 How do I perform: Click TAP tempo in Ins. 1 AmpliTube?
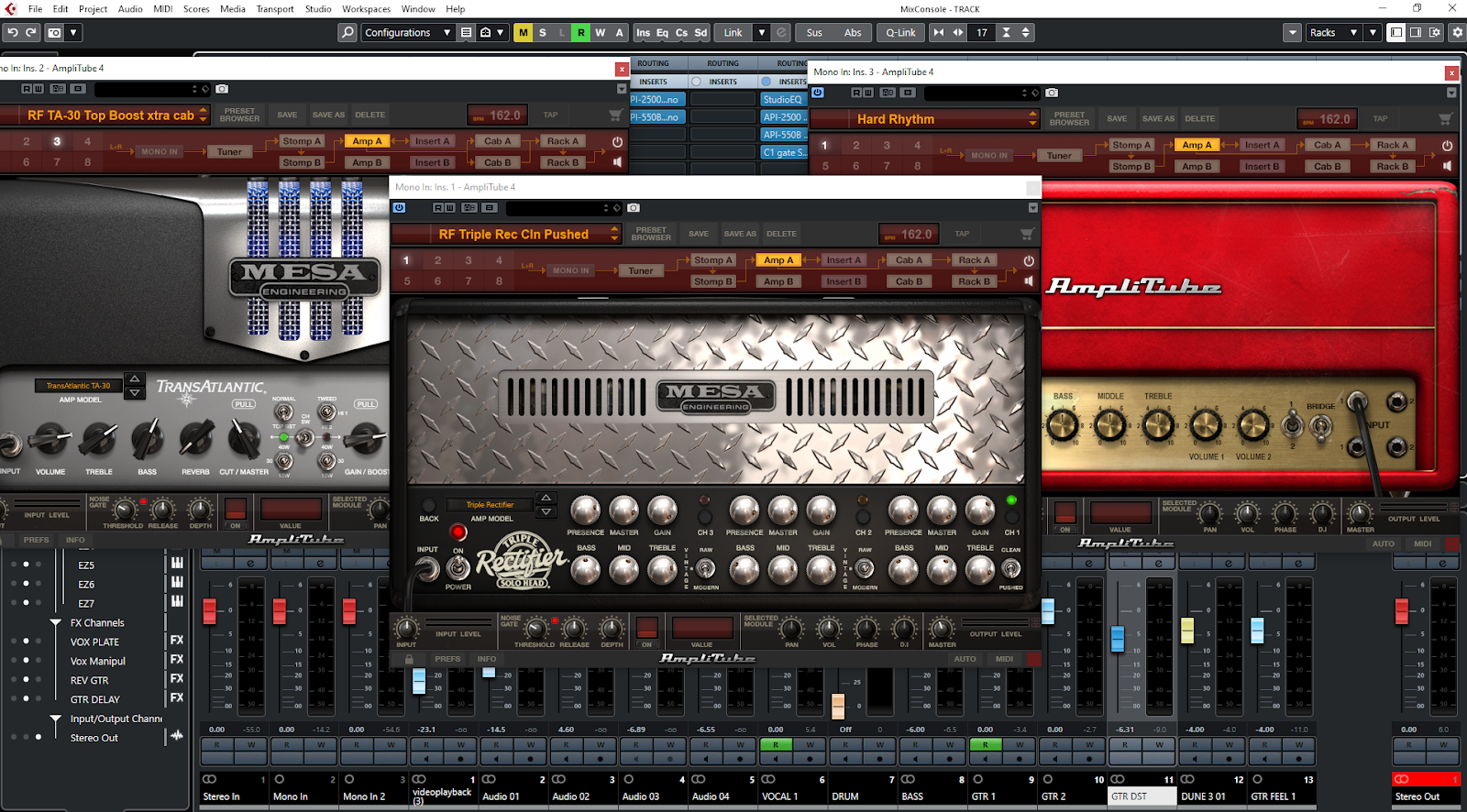[x=962, y=234]
